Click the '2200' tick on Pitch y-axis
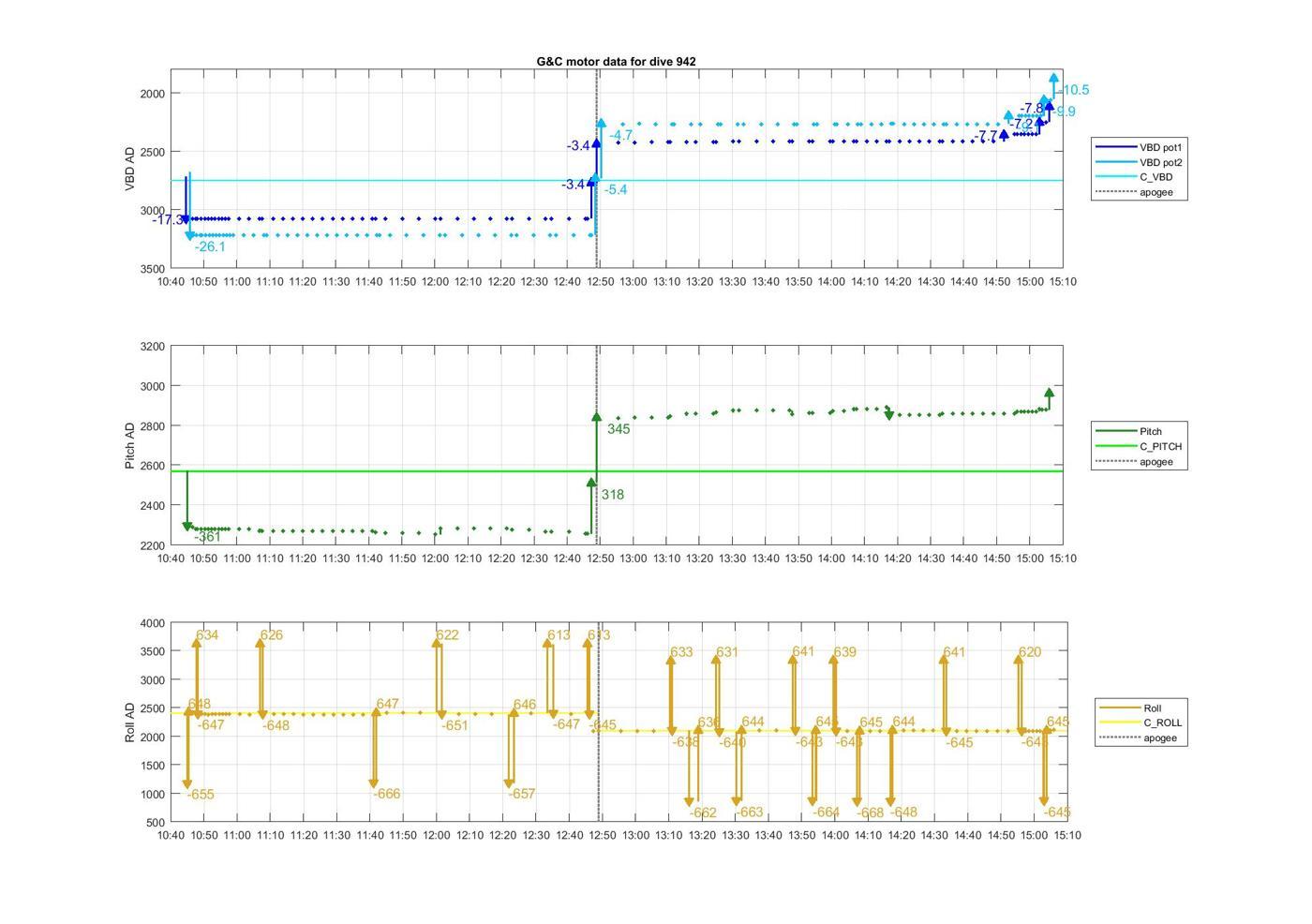 click(x=152, y=545)
